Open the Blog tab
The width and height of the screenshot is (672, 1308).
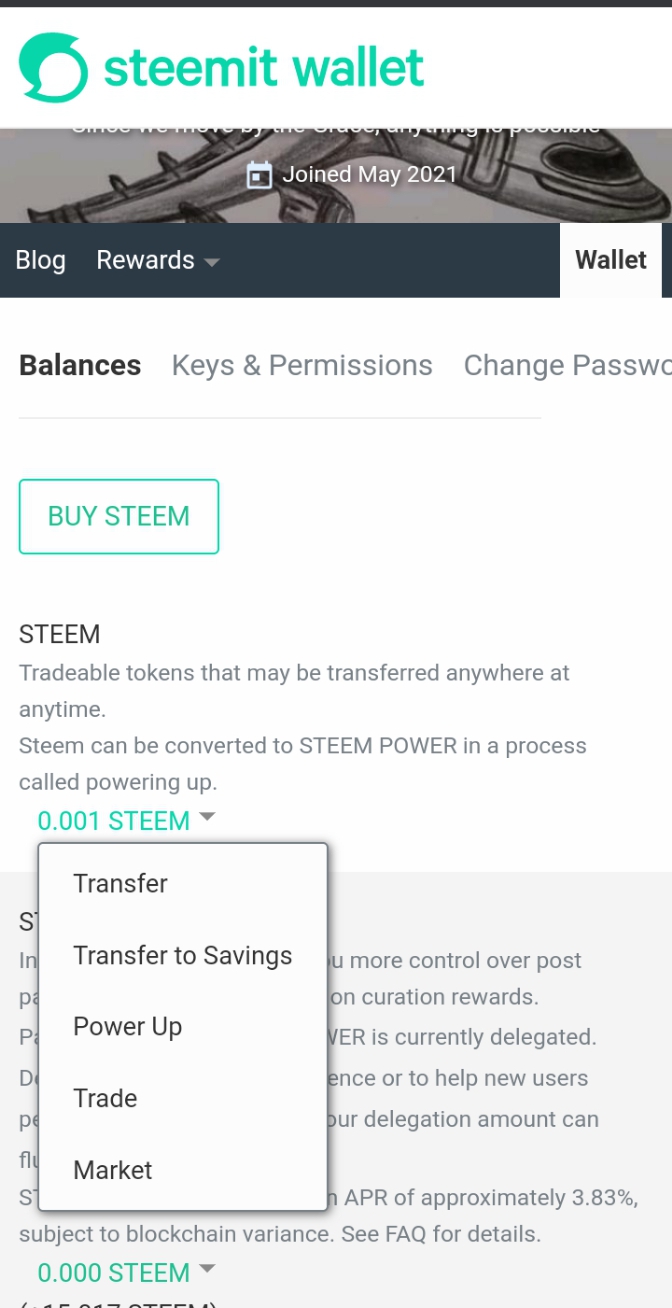point(41,260)
